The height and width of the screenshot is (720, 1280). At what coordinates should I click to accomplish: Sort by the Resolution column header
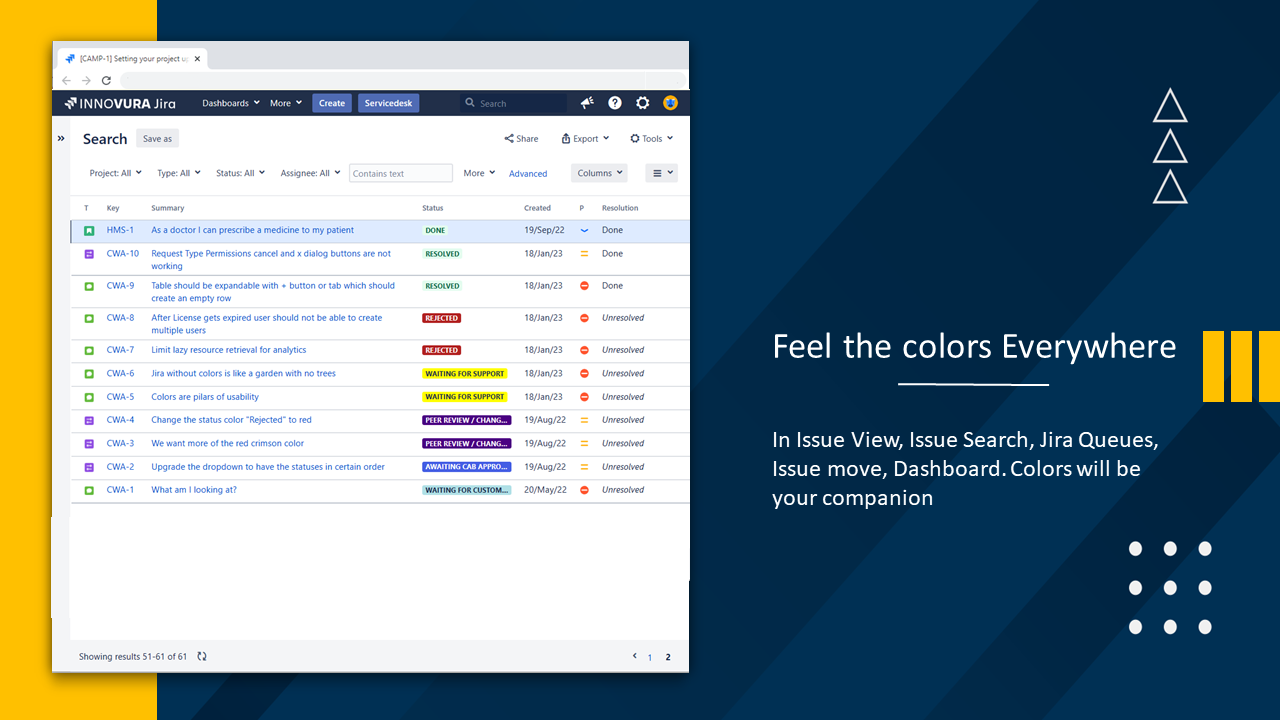pyautogui.click(x=620, y=208)
